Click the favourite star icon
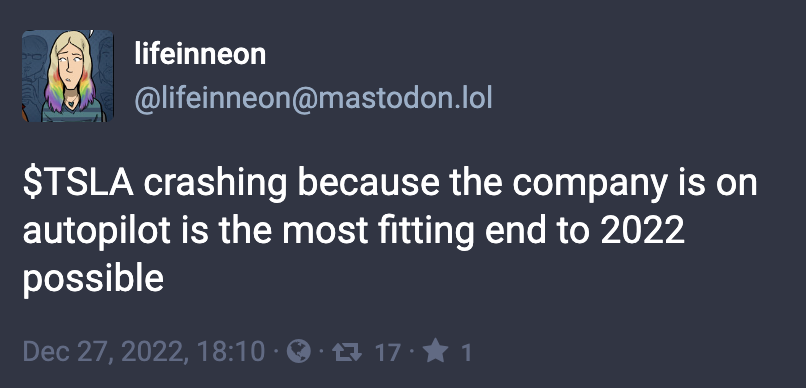806x388 pixels. [x=435, y=353]
